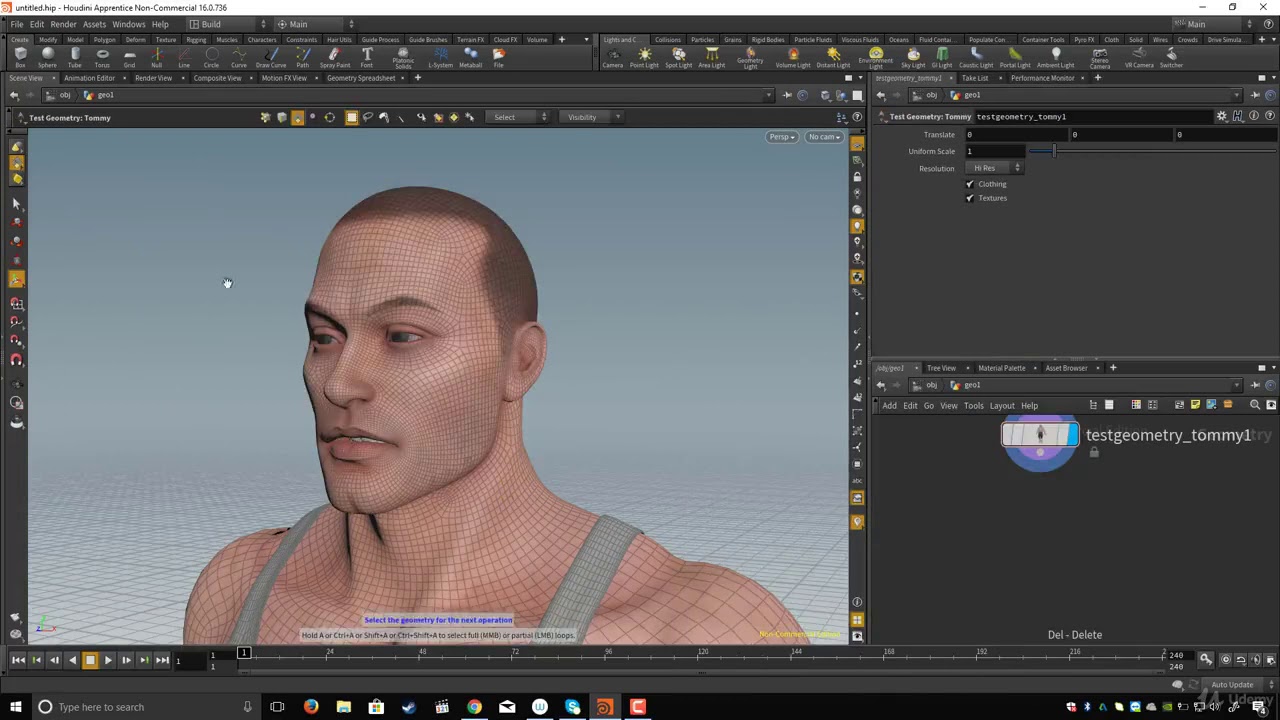Click the Uniform Scale value field
Viewport: 1280px width, 720px height.
point(995,151)
